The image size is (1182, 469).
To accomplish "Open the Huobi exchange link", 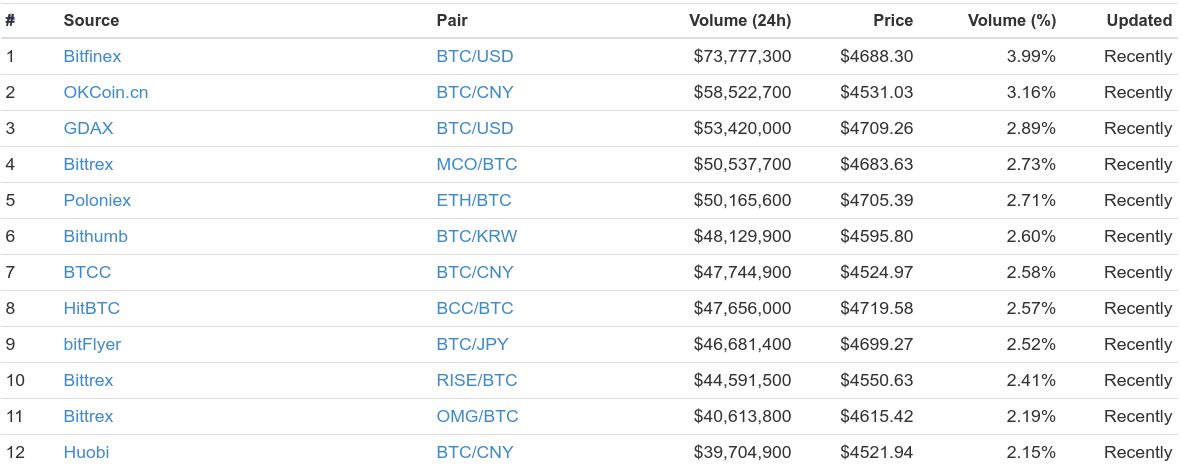I will (86, 452).
